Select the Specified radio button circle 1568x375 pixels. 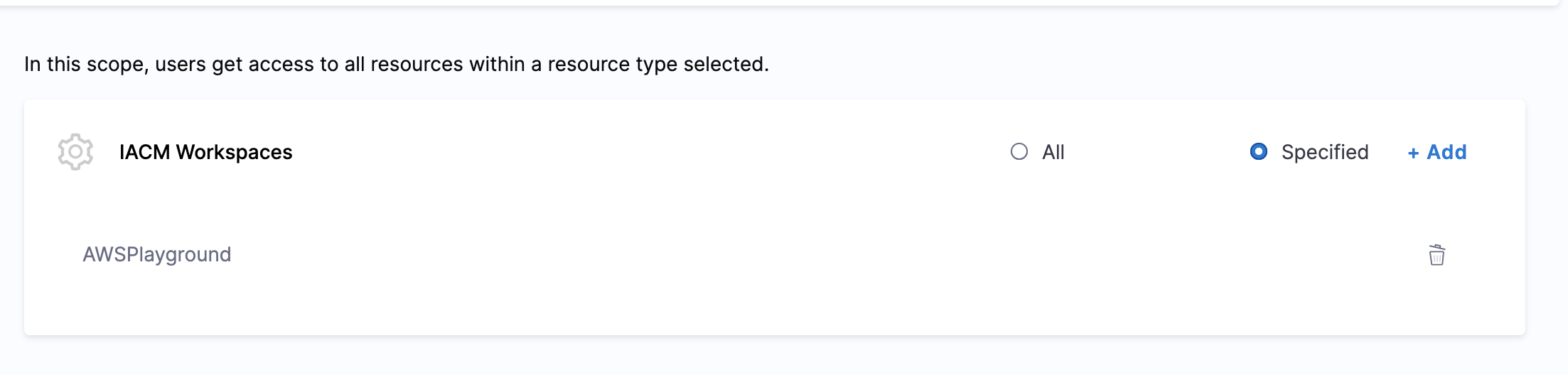[x=1258, y=152]
